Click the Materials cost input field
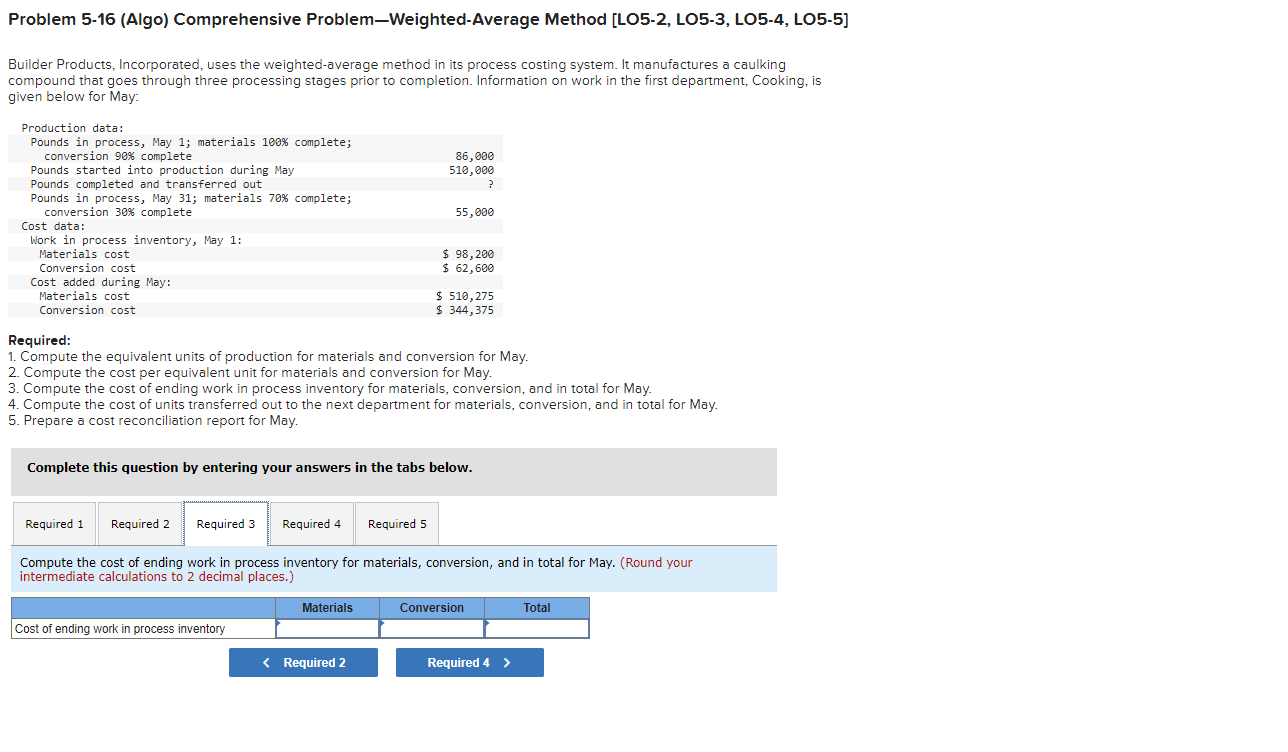Image resolution: width=1288 pixels, height=752 pixels. click(328, 629)
